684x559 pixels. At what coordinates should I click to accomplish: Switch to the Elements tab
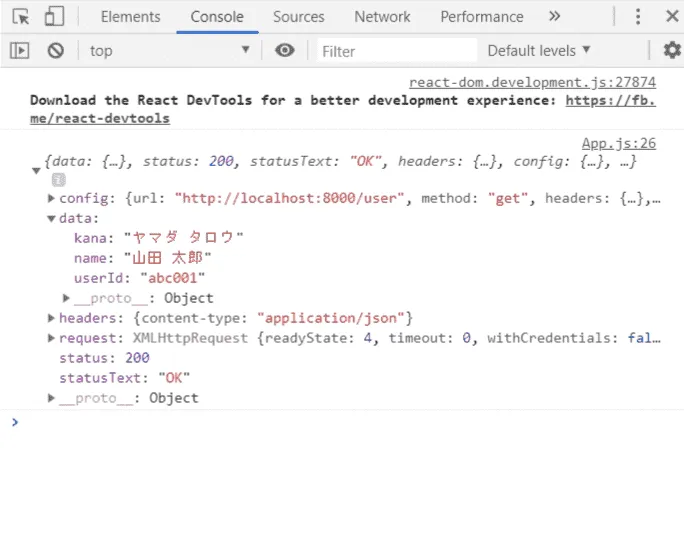click(x=130, y=17)
